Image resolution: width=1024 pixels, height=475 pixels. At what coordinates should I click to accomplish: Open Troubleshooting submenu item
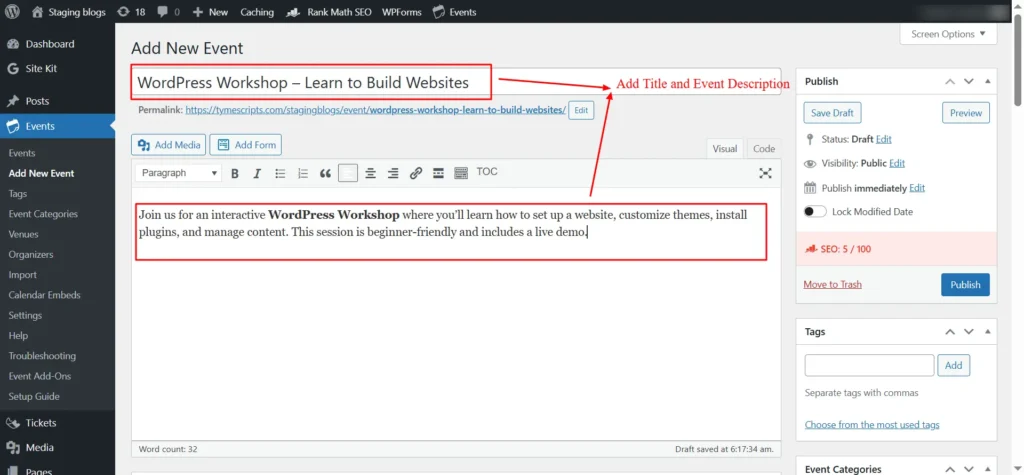(42, 355)
